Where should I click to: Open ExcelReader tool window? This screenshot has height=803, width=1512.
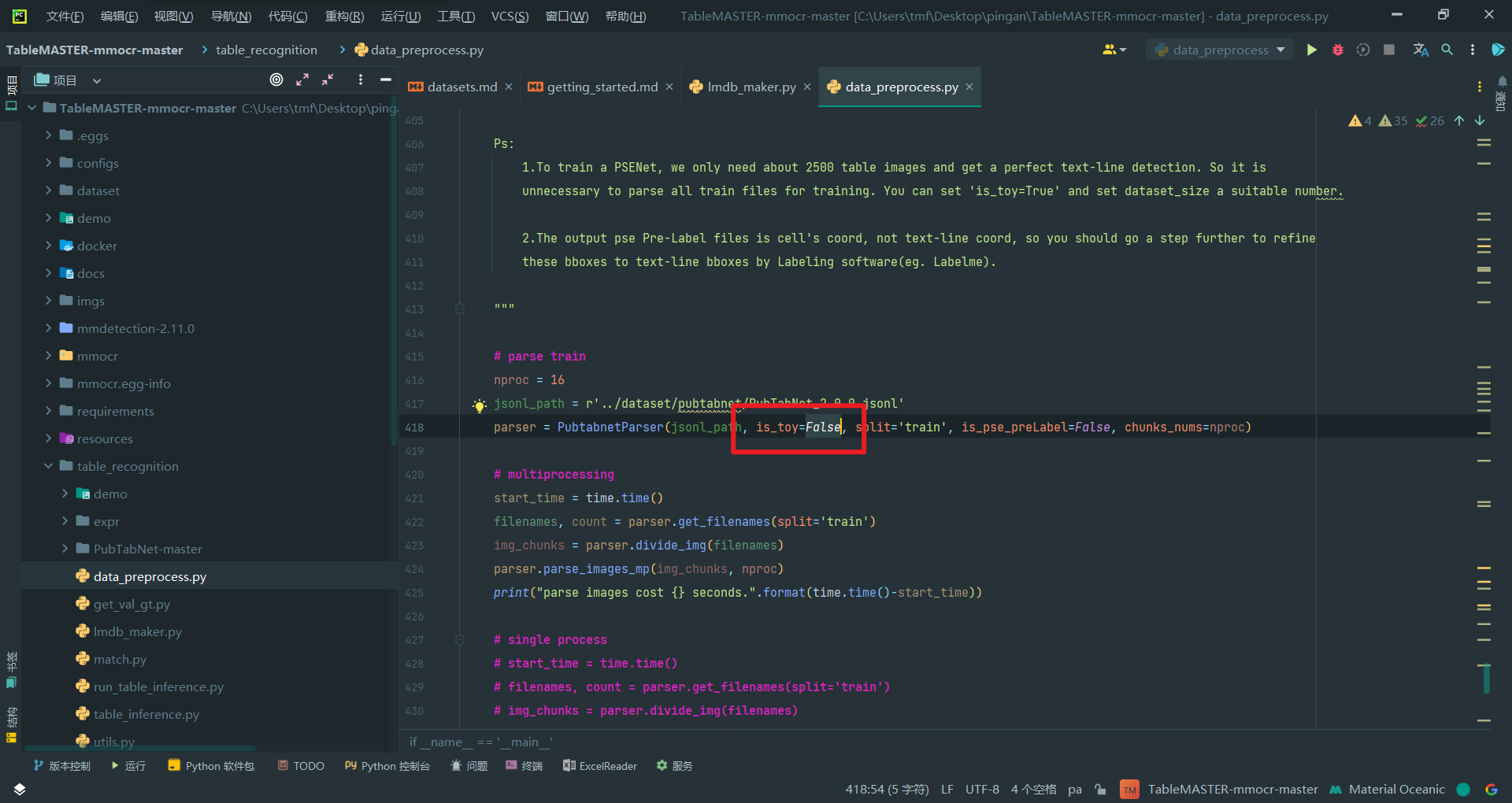click(x=600, y=765)
